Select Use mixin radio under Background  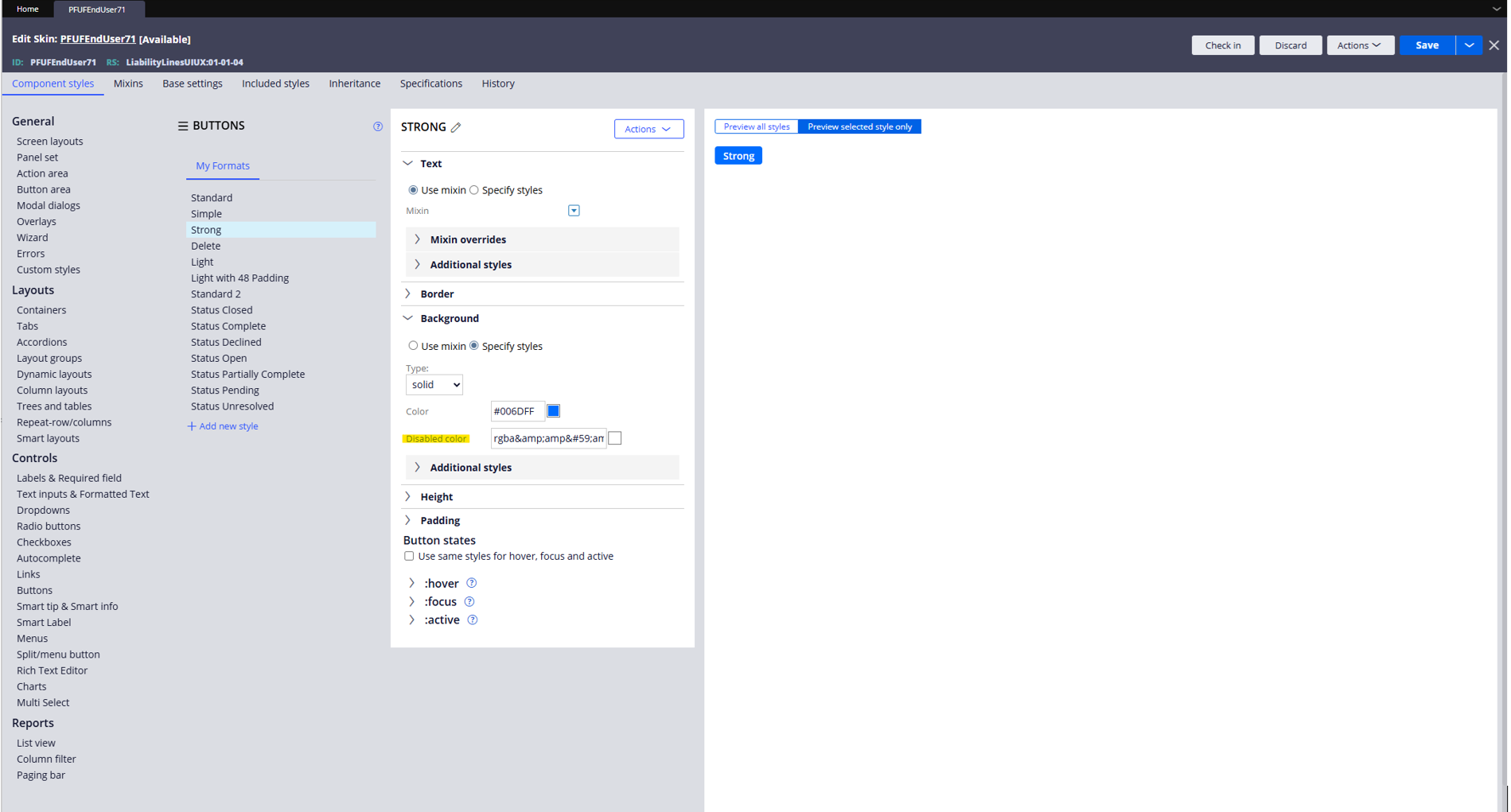pyautogui.click(x=413, y=346)
